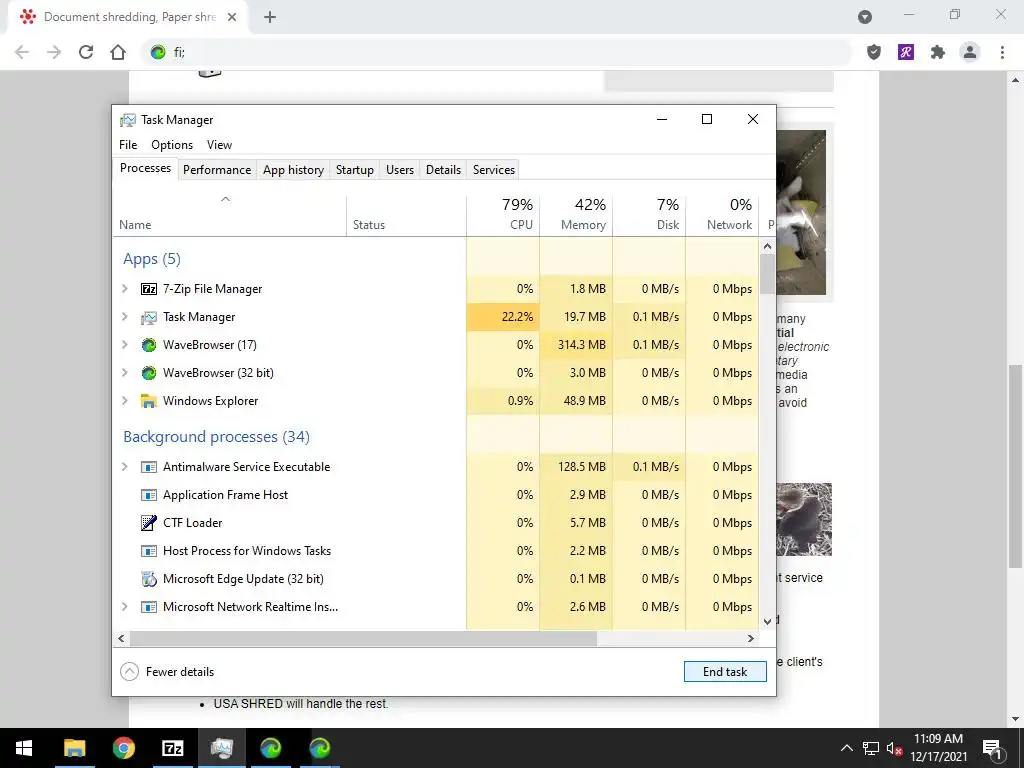
Task: Sort processes by Network column header
Action: (722, 216)
